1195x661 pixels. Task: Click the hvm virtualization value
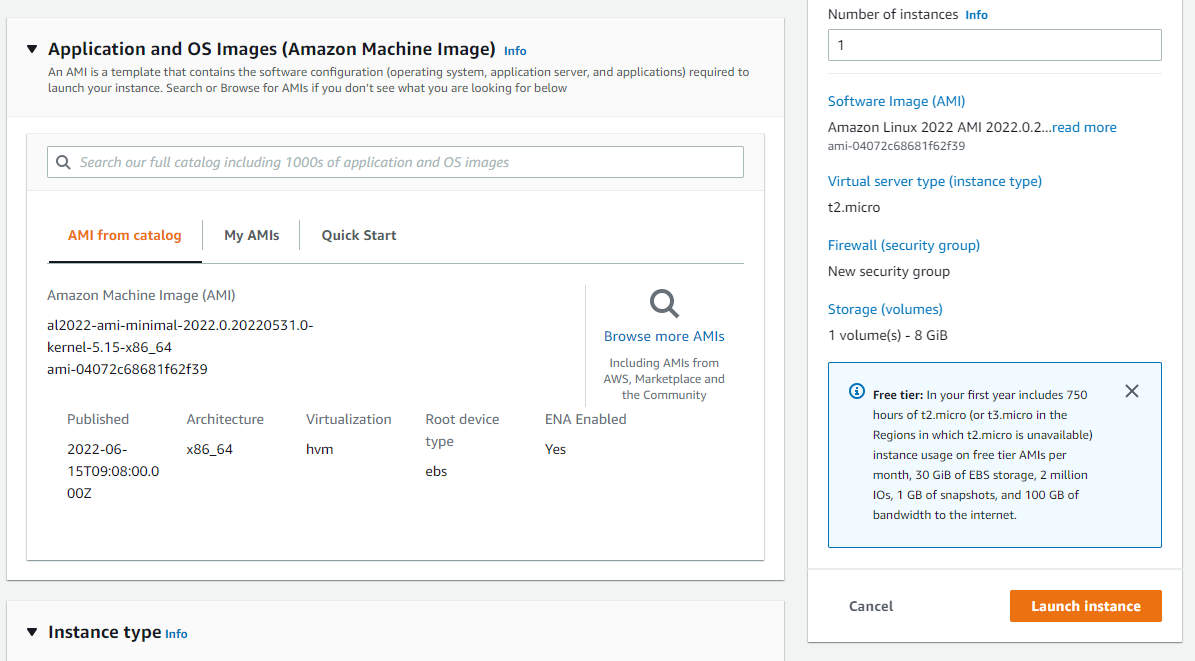pos(319,449)
